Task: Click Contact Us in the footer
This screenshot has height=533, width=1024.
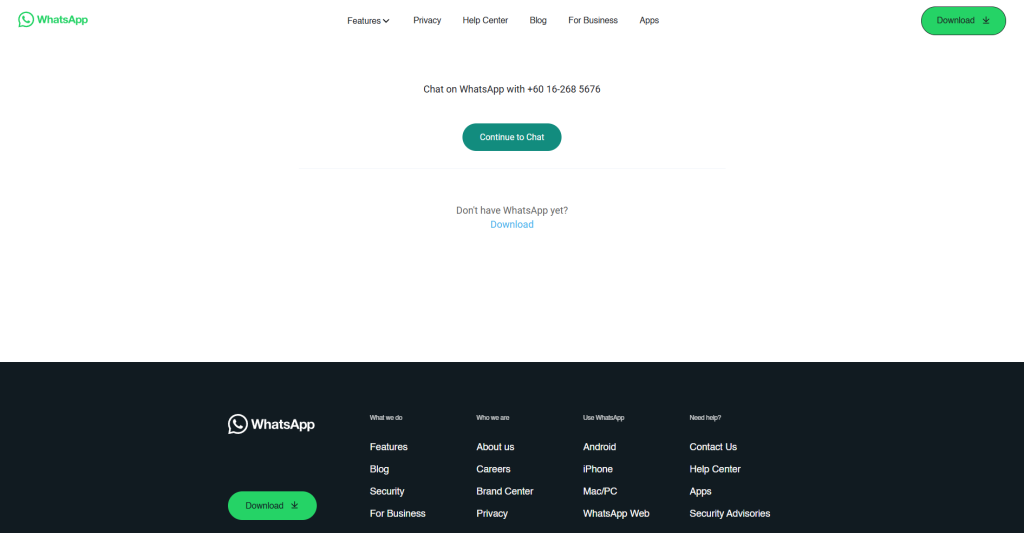Action: [x=713, y=447]
